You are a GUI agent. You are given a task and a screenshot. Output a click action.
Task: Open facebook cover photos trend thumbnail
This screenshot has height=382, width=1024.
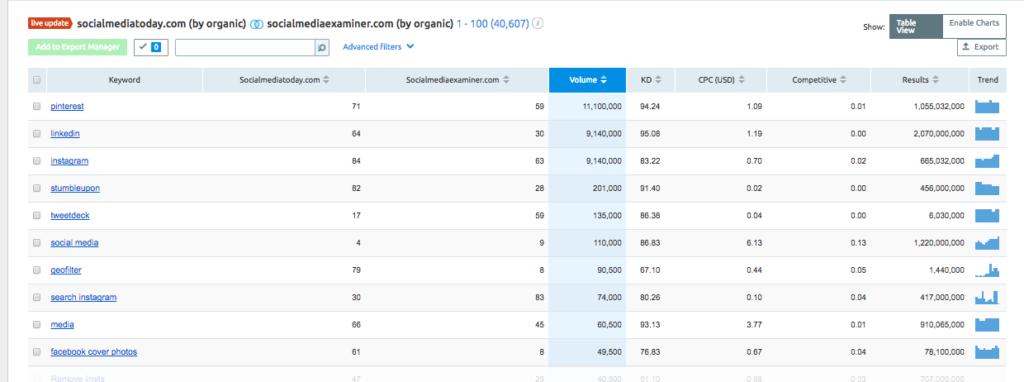click(x=987, y=352)
